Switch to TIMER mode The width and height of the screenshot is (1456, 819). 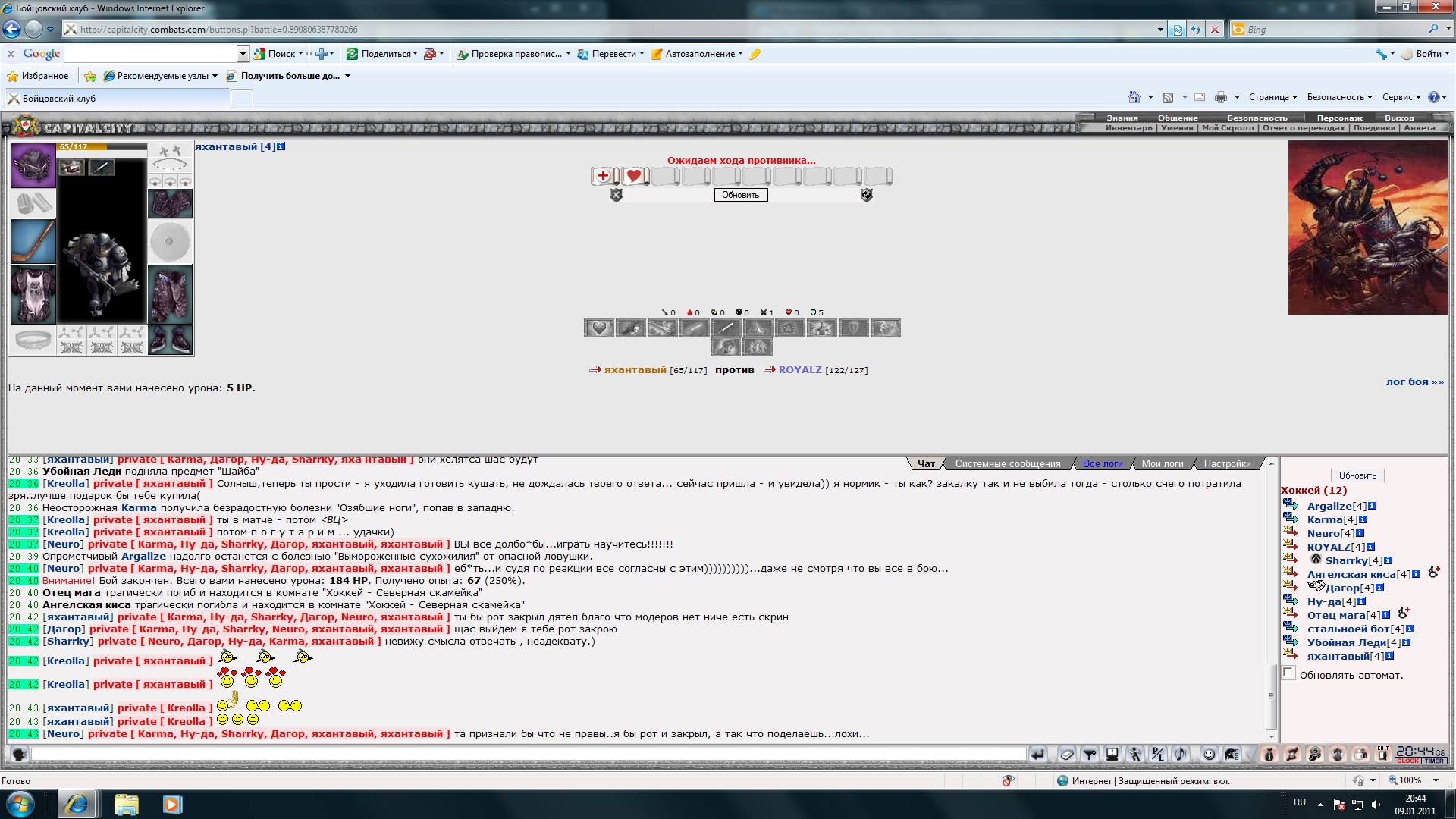(1434, 761)
